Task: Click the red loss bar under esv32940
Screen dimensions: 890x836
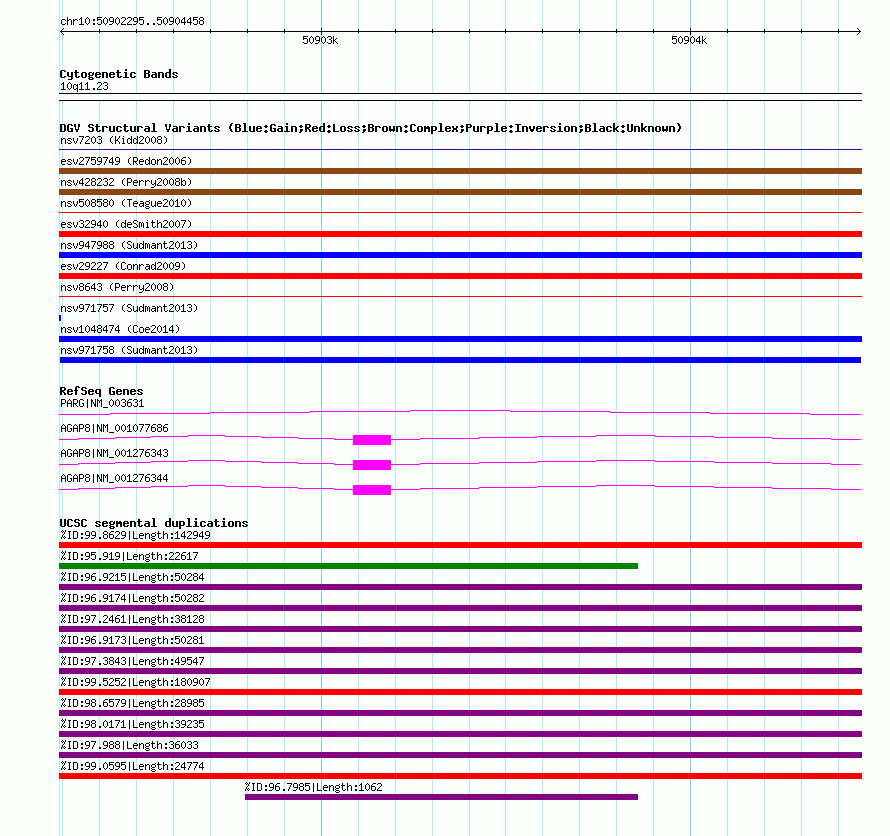Action: point(460,234)
